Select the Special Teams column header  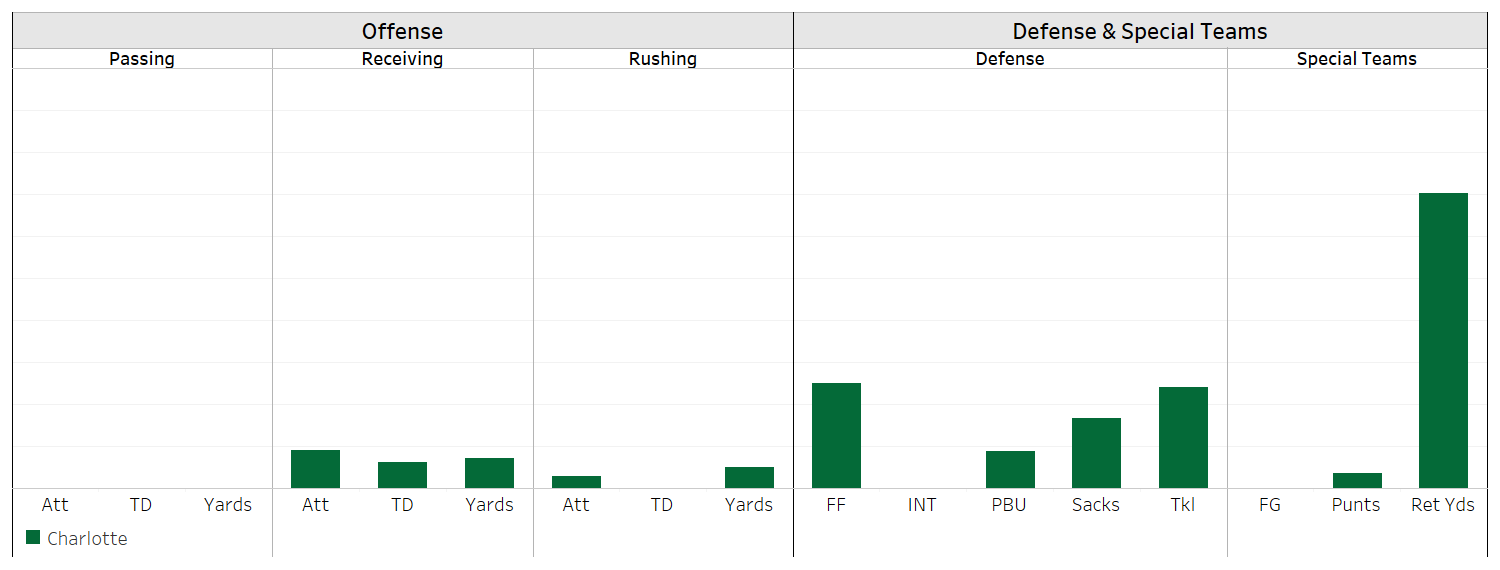coord(1356,59)
